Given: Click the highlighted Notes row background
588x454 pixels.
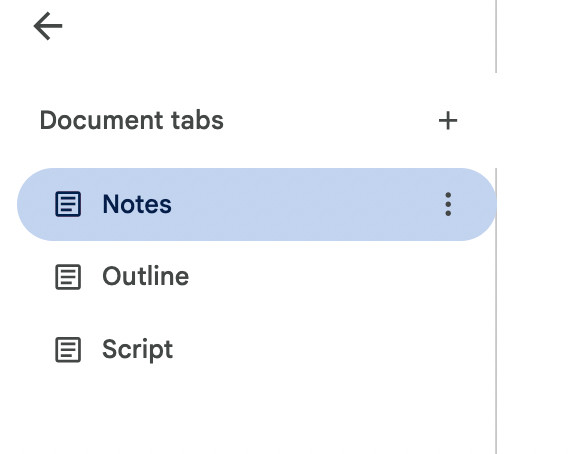Looking at the screenshot, I should coord(300,204).
